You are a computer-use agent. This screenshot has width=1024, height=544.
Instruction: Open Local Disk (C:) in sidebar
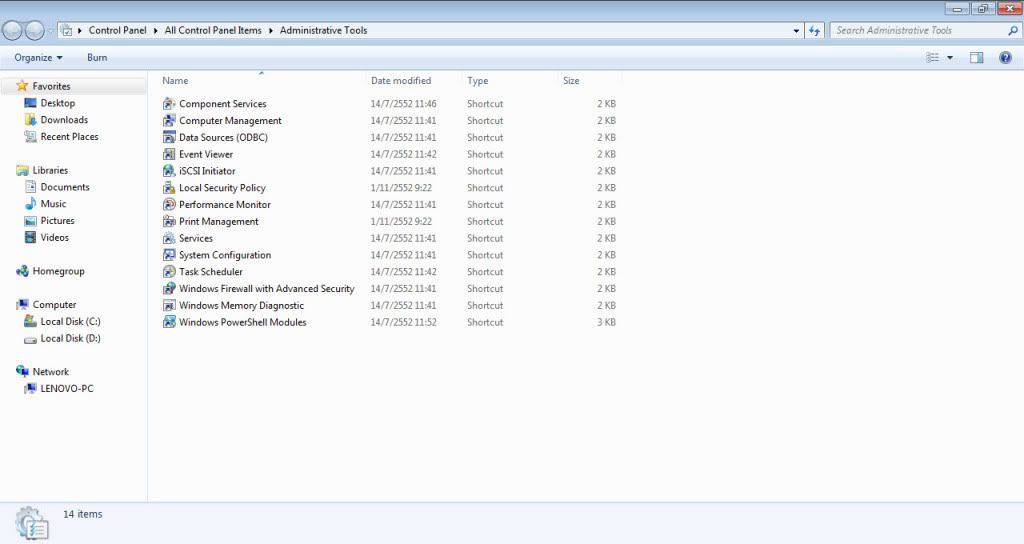(70, 321)
